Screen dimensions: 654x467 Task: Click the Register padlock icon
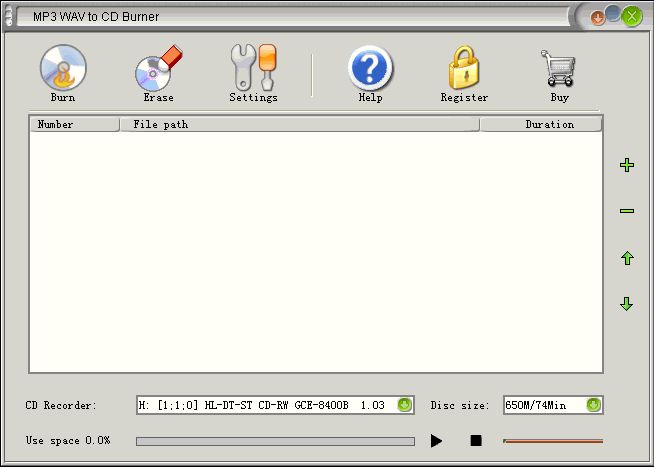pyautogui.click(x=464, y=67)
